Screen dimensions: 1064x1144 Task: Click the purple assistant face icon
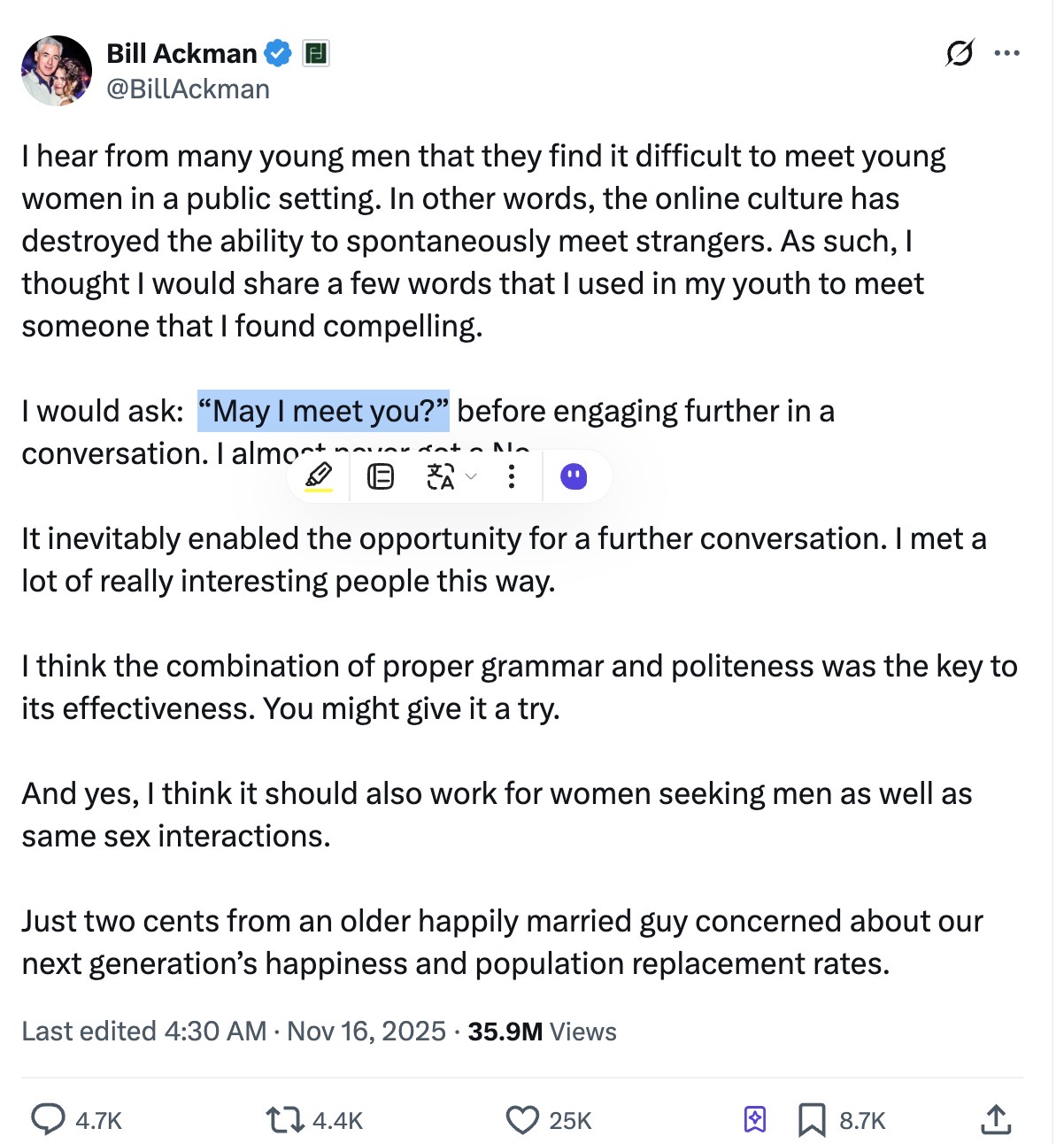pyautogui.click(x=574, y=477)
